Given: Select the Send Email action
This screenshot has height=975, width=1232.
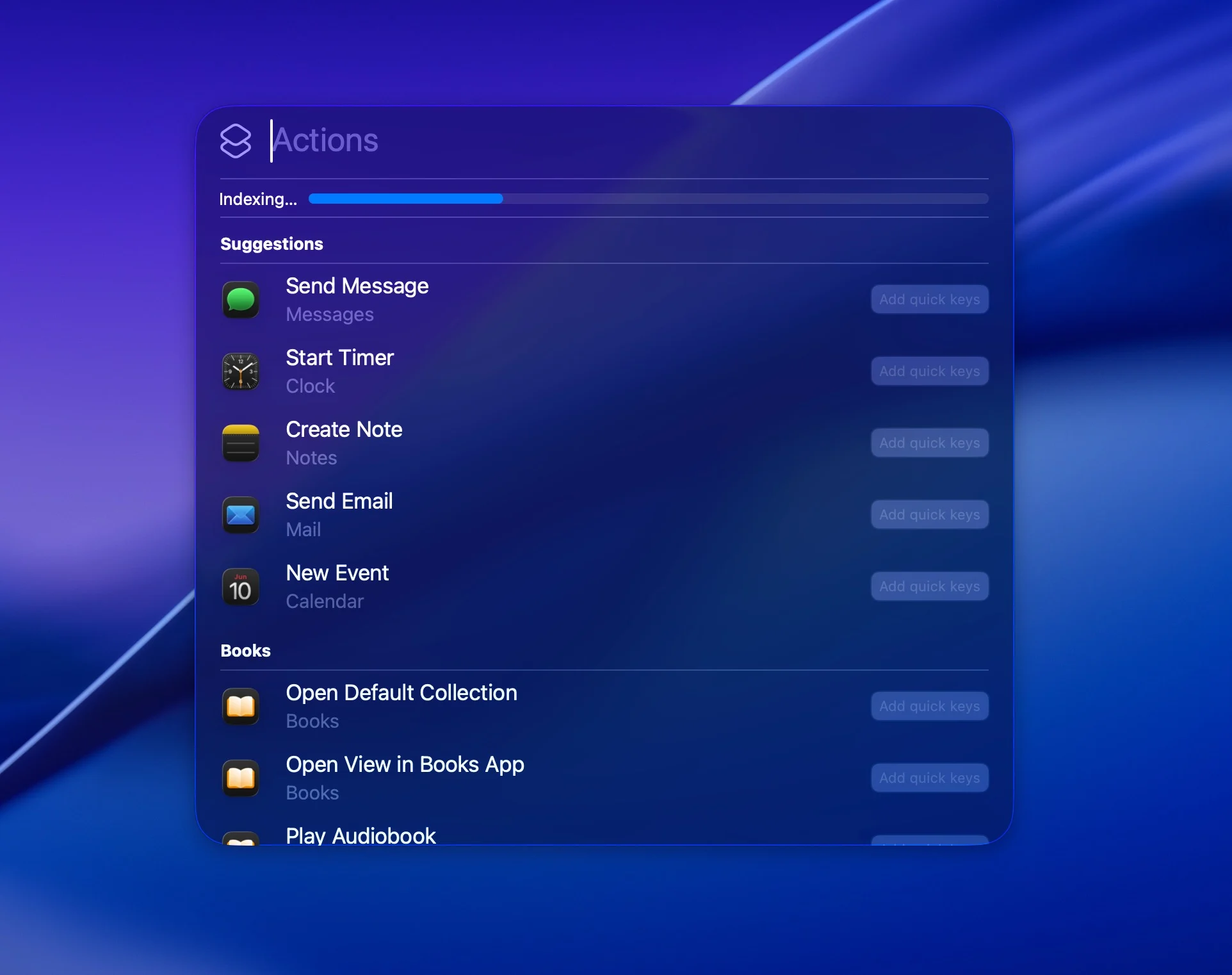Looking at the screenshot, I should click(604, 515).
